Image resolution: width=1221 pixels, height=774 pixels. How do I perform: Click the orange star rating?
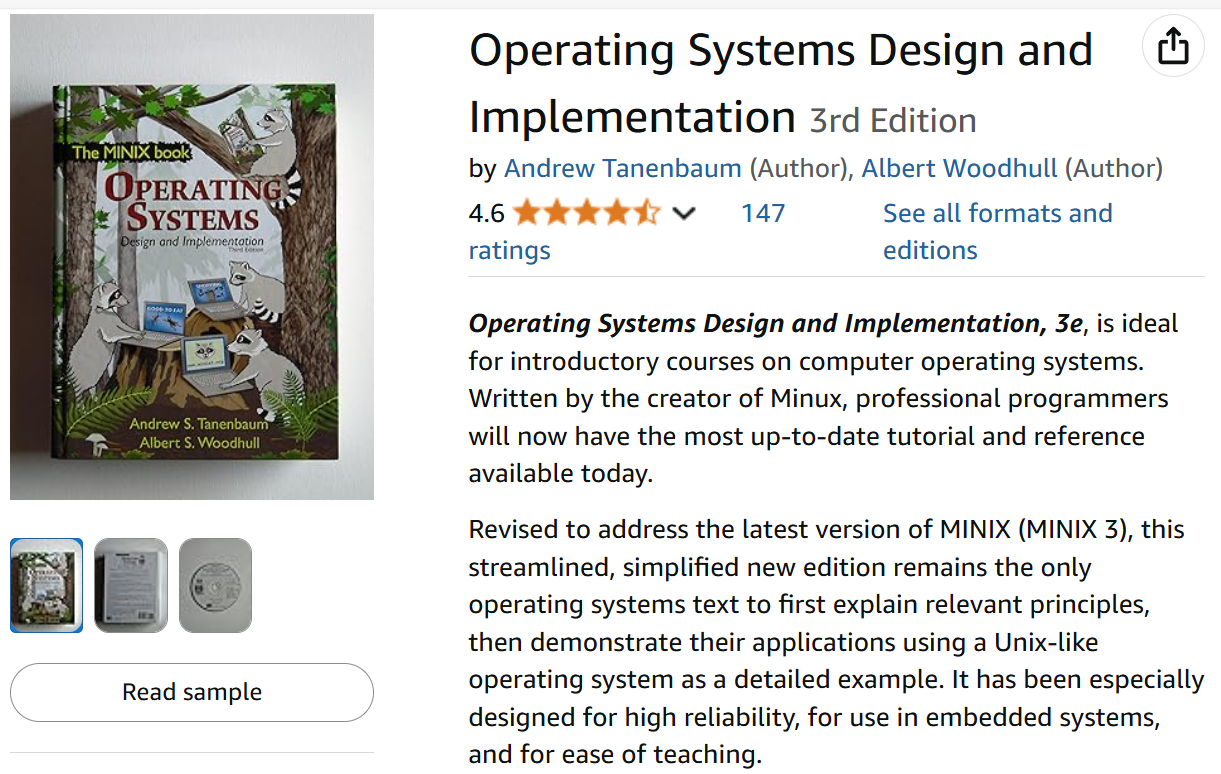587,213
